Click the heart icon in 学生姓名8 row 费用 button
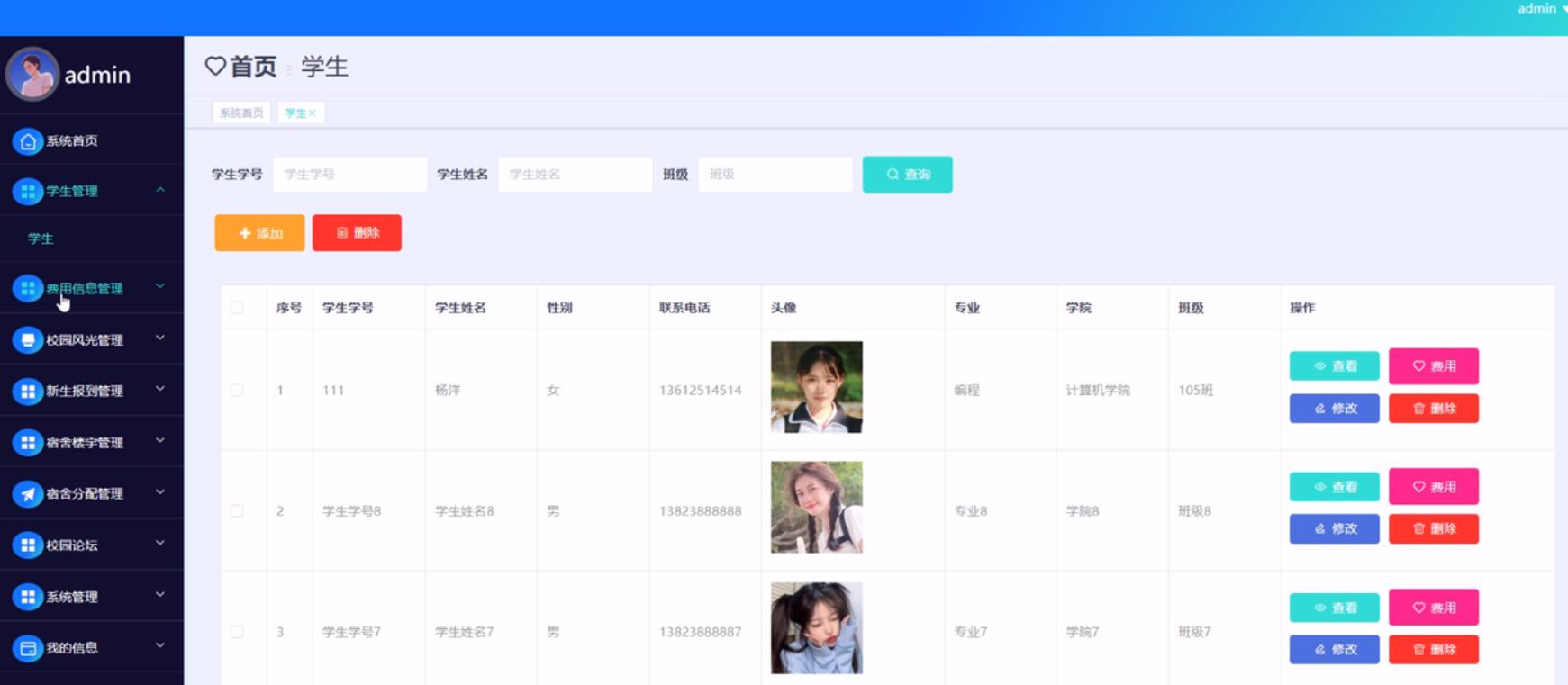This screenshot has height=685, width=1568. click(1418, 487)
